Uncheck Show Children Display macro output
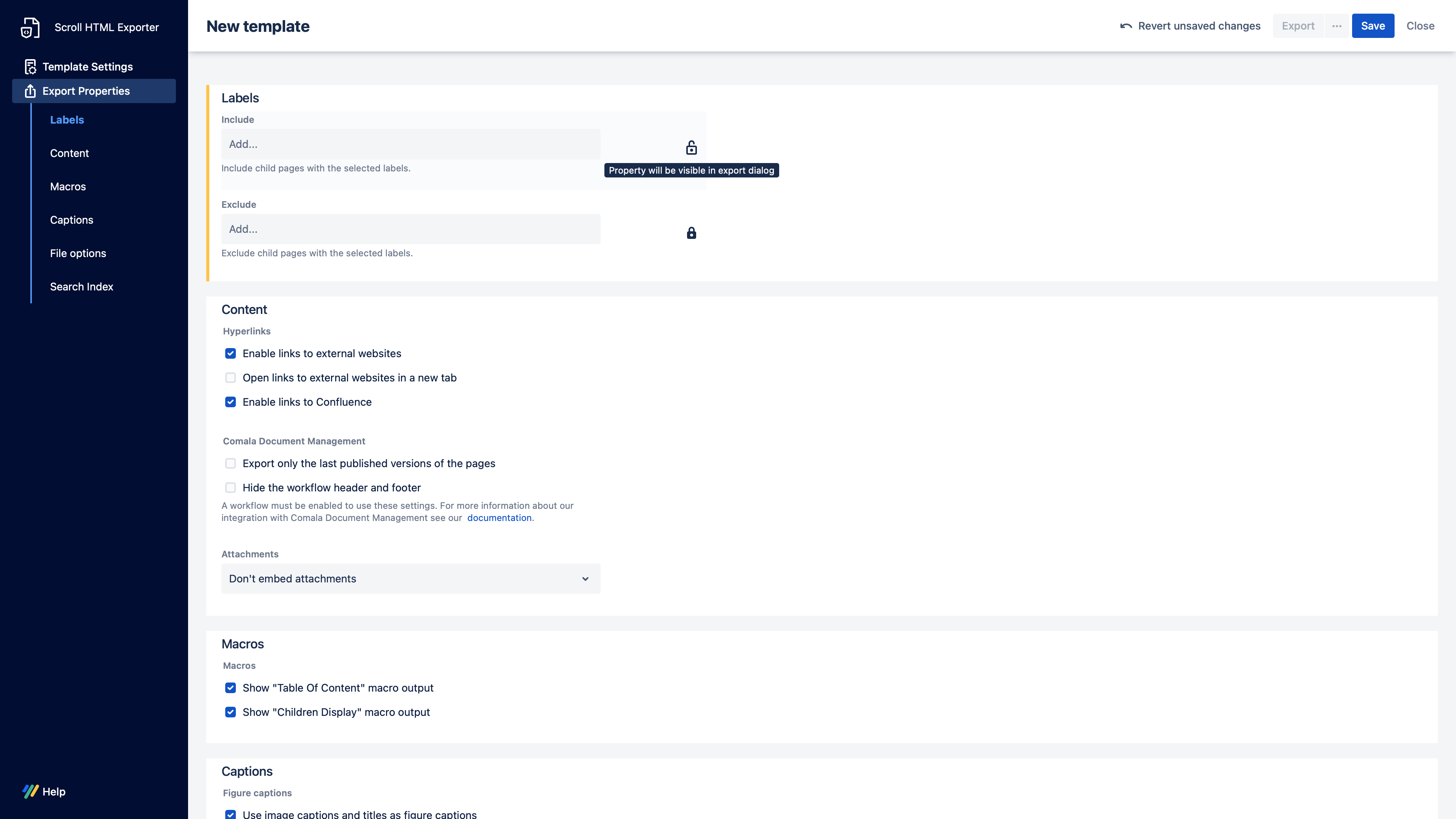This screenshot has width=1456, height=819. click(x=231, y=712)
